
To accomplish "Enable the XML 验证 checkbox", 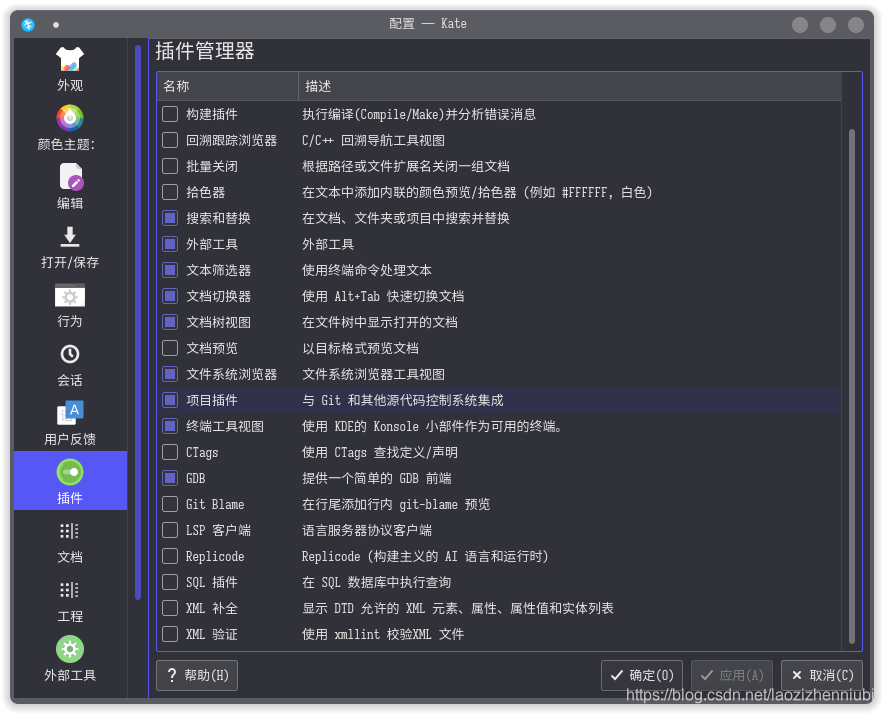I will (170, 634).
